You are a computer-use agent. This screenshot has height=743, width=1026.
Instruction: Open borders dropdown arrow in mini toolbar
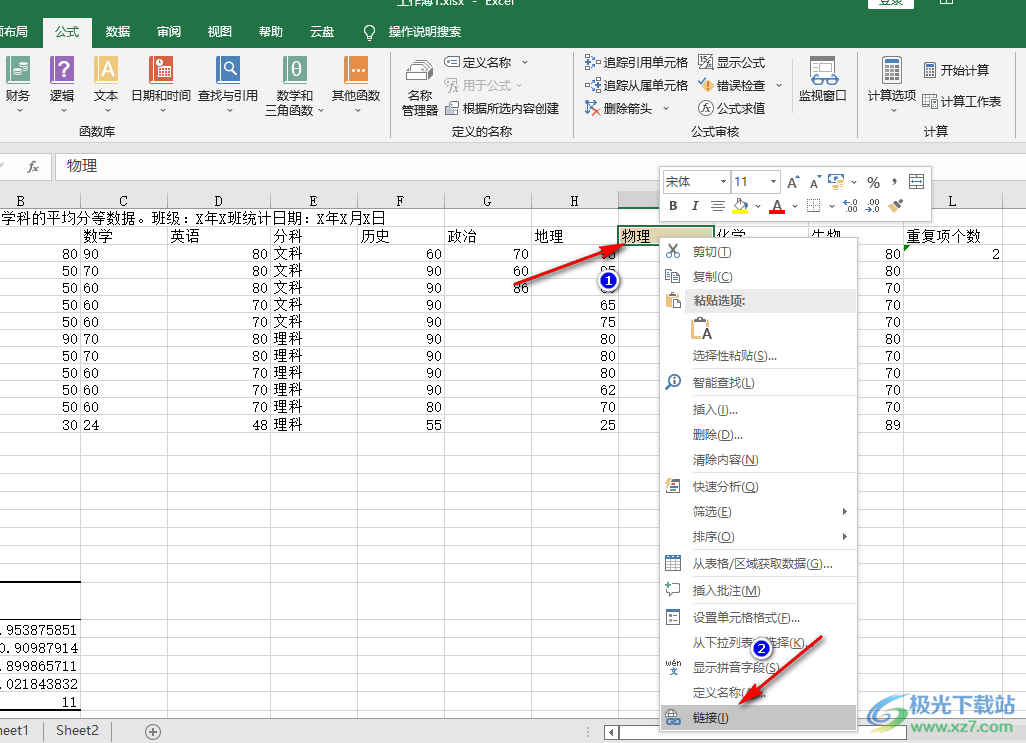832,206
